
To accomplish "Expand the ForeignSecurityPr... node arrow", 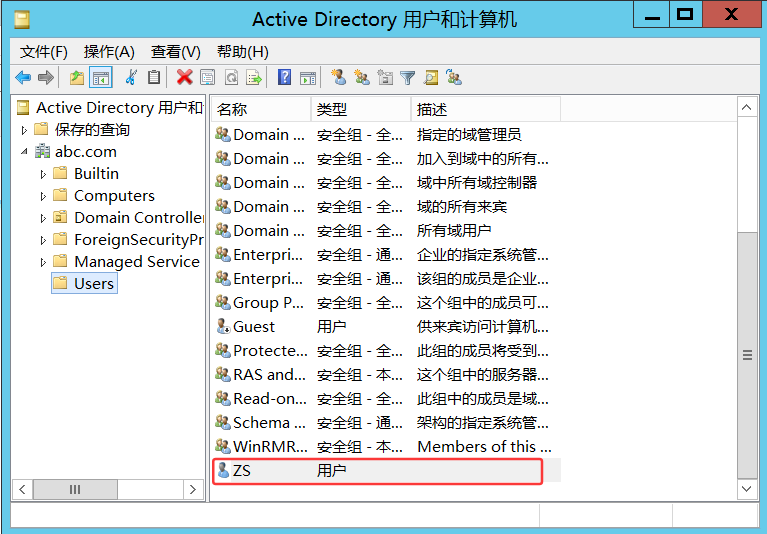I will 43,240.
